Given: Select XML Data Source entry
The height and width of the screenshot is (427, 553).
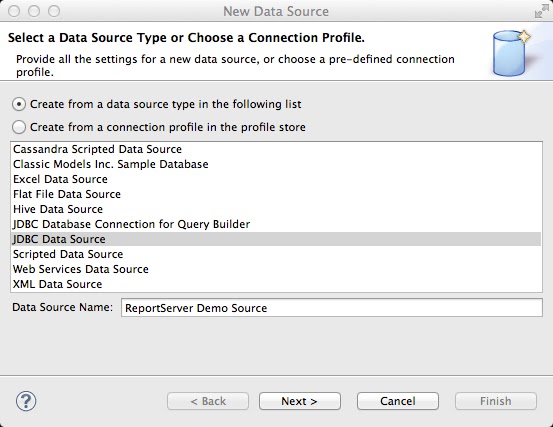Looking at the screenshot, I should [x=276, y=284].
